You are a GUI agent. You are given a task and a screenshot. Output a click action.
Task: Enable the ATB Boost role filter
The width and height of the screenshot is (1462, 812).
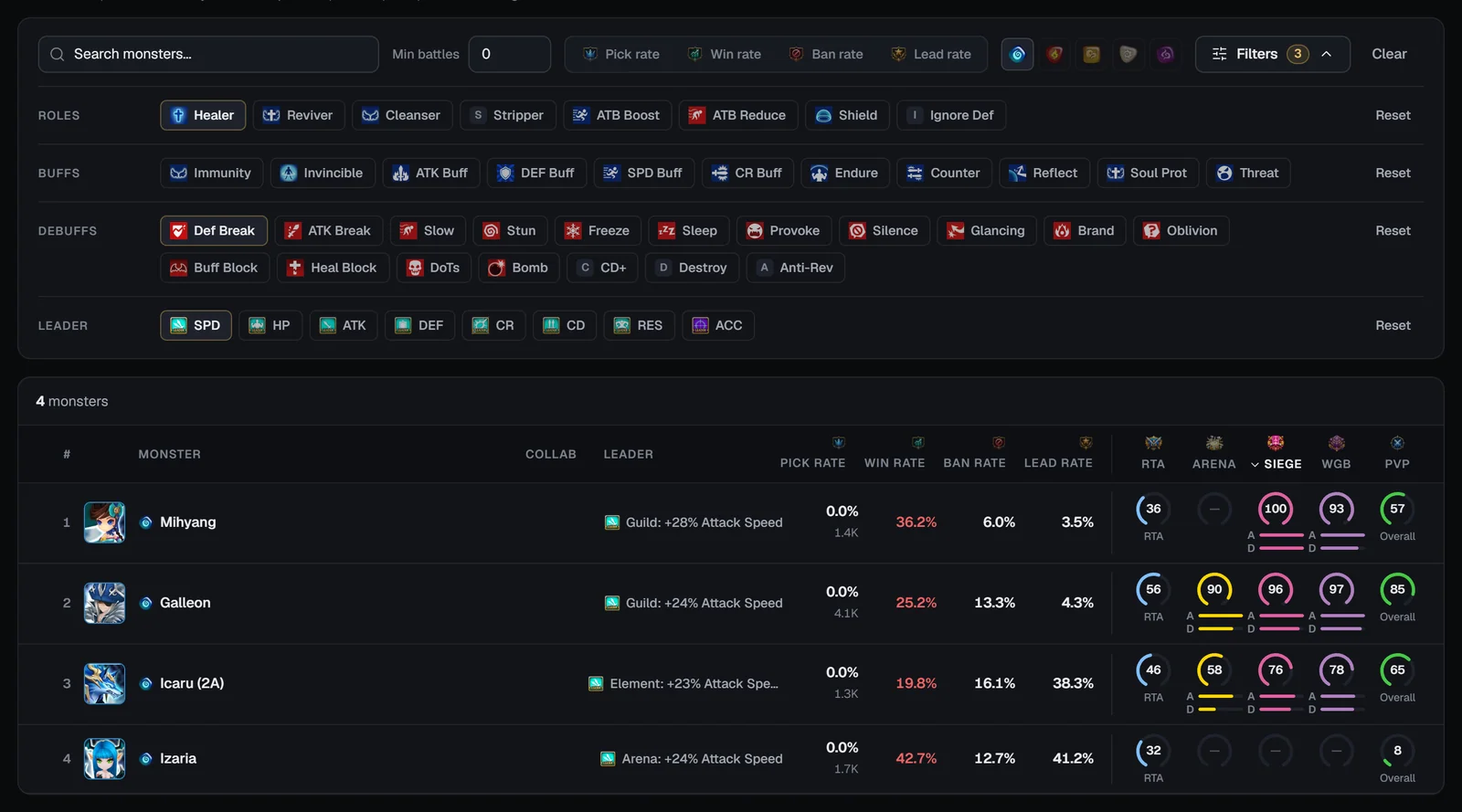tap(617, 115)
